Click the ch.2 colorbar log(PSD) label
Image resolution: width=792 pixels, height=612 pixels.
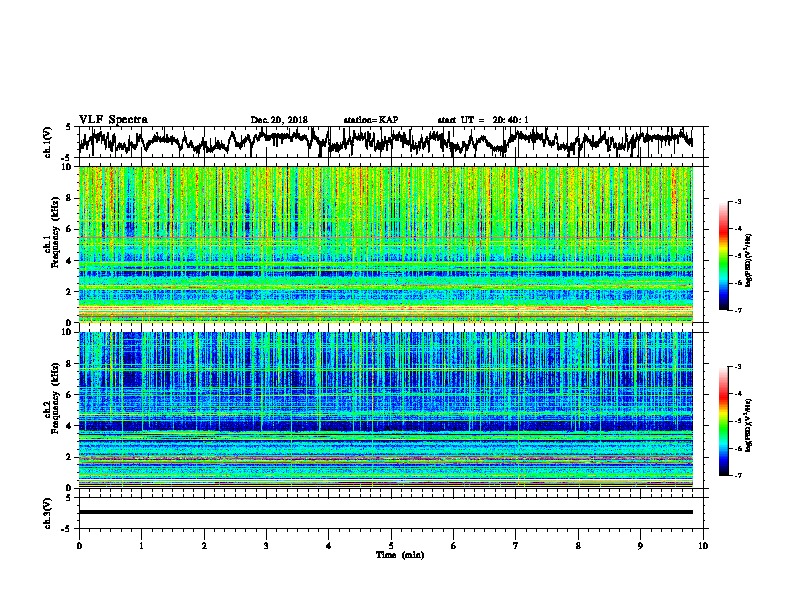[x=749, y=425]
